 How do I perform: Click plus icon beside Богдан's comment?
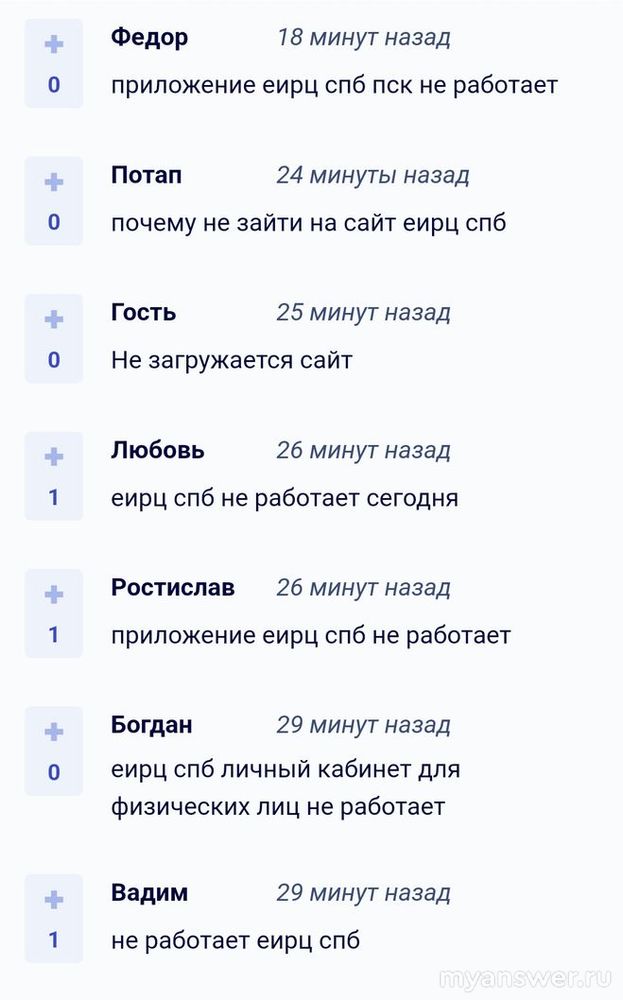click(x=54, y=732)
